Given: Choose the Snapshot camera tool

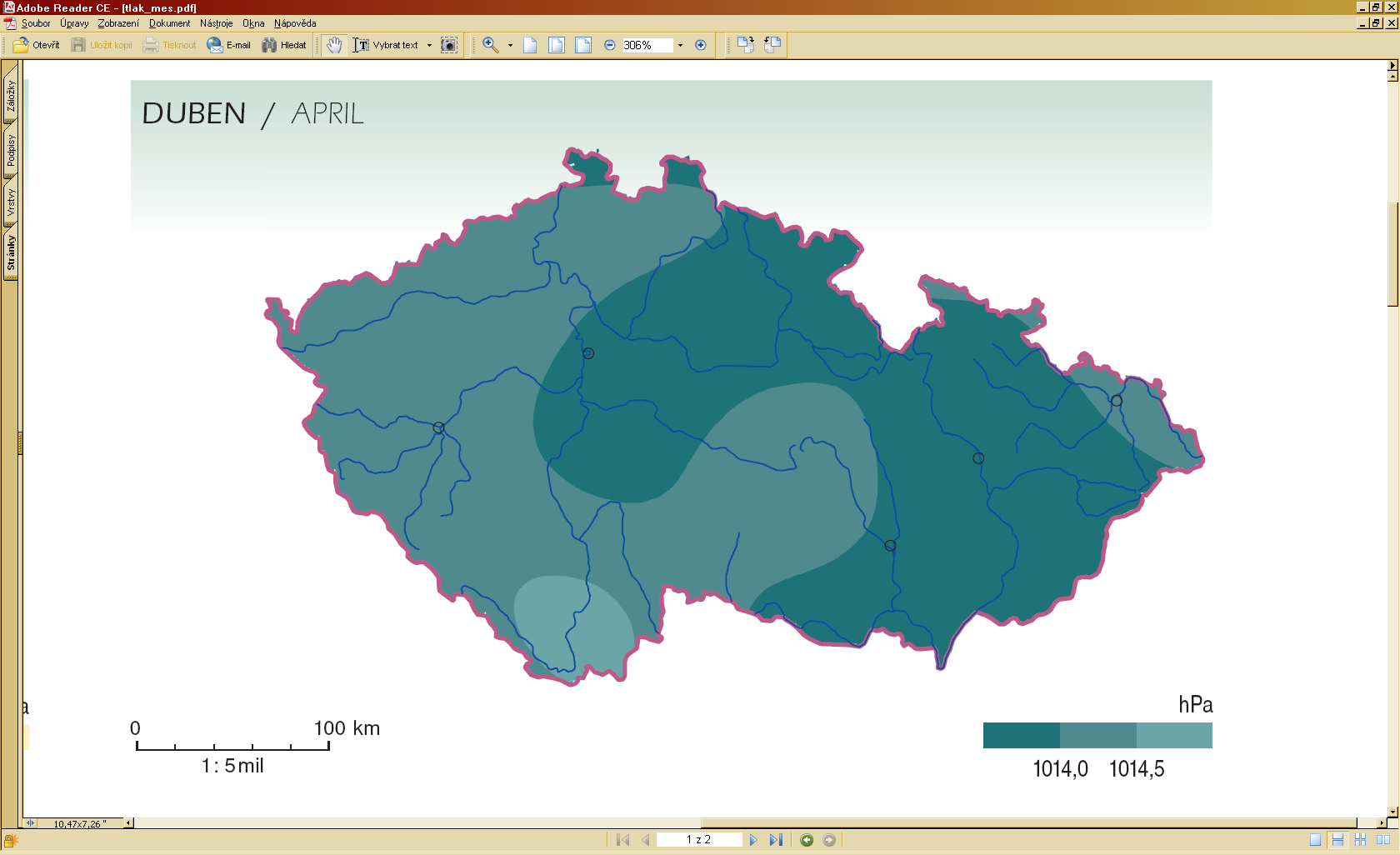Looking at the screenshot, I should tap(449, 45).
